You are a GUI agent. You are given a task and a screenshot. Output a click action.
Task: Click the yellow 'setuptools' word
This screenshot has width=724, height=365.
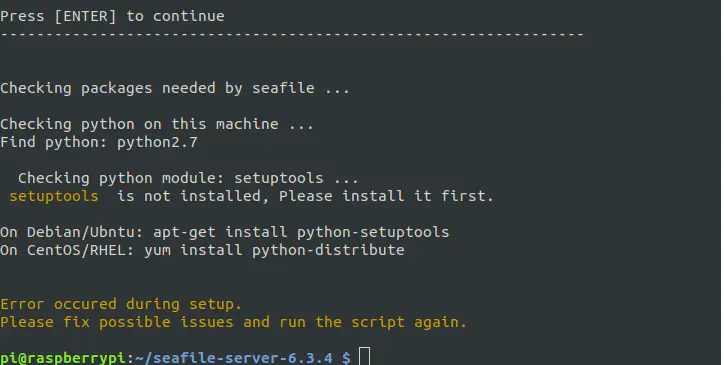point(54,196)
